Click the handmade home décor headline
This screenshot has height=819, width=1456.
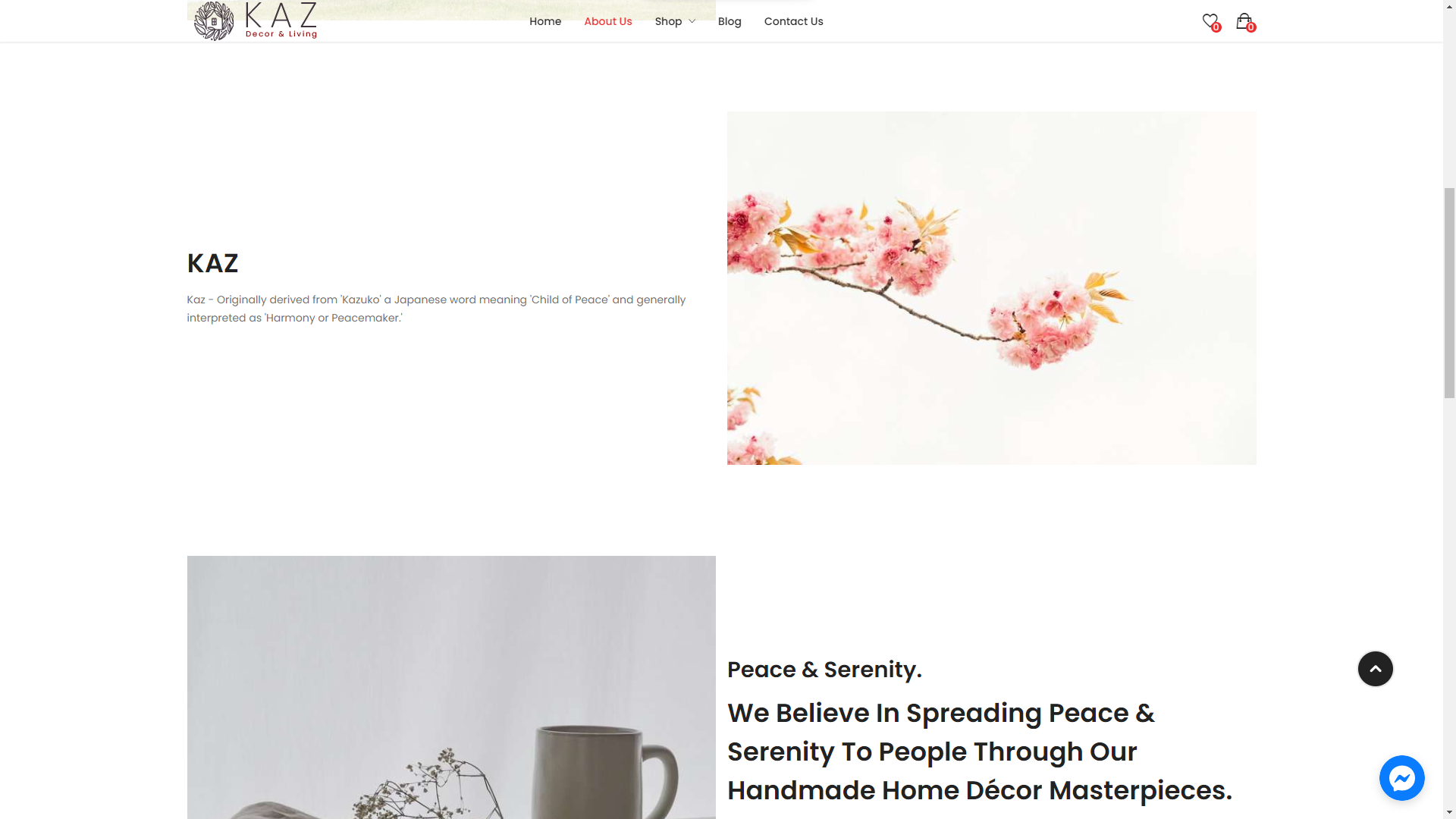click(980, 752)
